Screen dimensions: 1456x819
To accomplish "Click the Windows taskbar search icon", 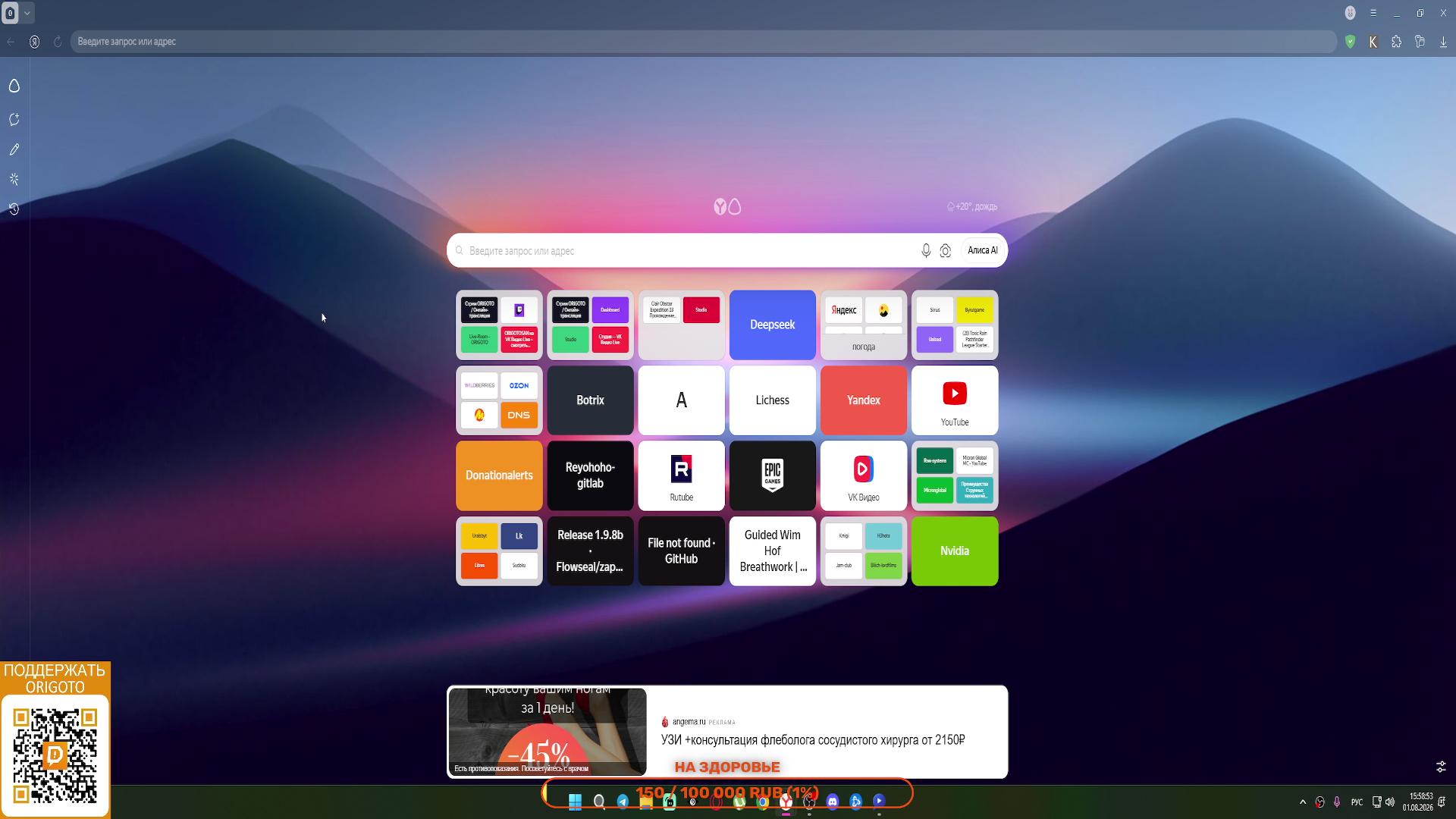I will tap(599, 802).
